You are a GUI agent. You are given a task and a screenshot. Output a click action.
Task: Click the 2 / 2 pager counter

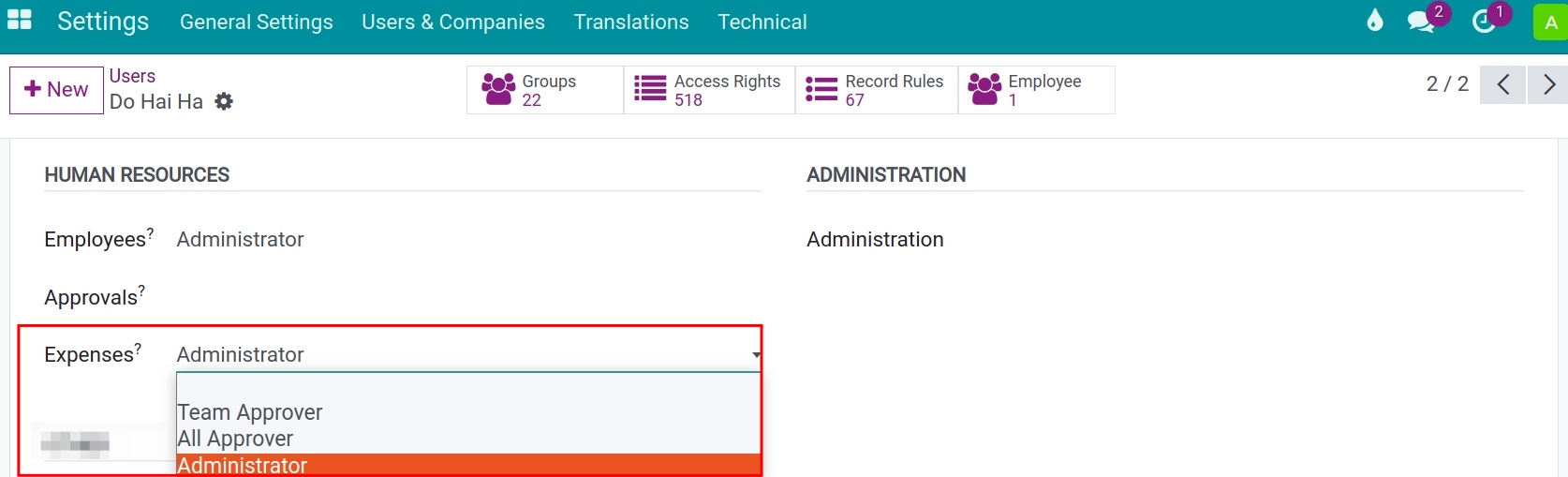[x=1447, y=84]
